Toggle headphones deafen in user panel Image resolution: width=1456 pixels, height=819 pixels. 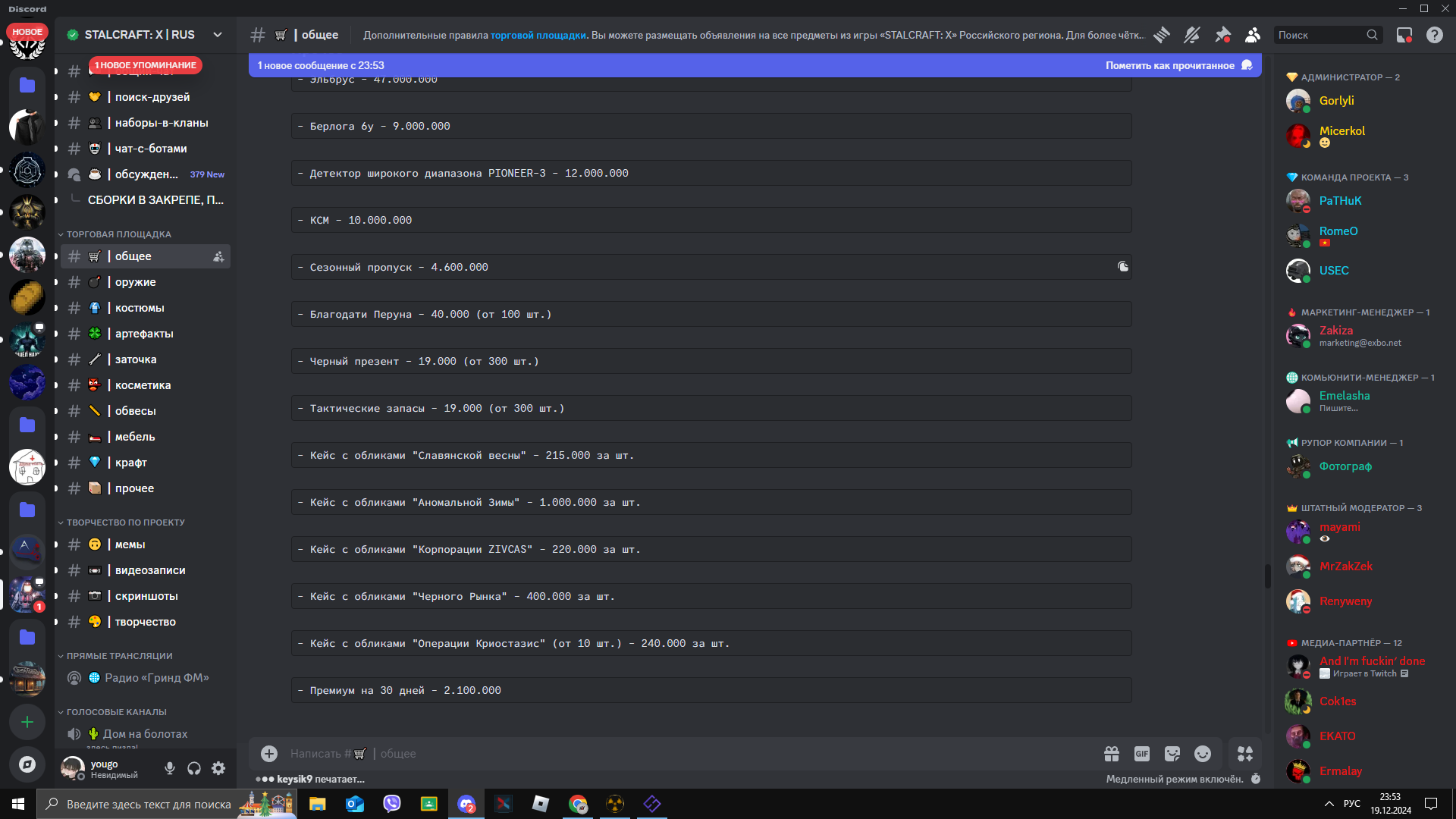[194, 769]
